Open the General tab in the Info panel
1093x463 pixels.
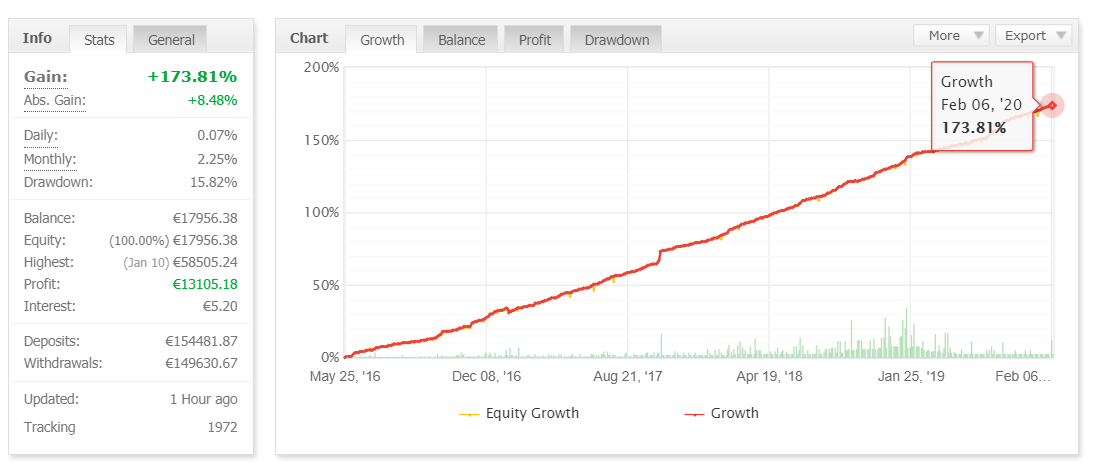coord(171,40)
